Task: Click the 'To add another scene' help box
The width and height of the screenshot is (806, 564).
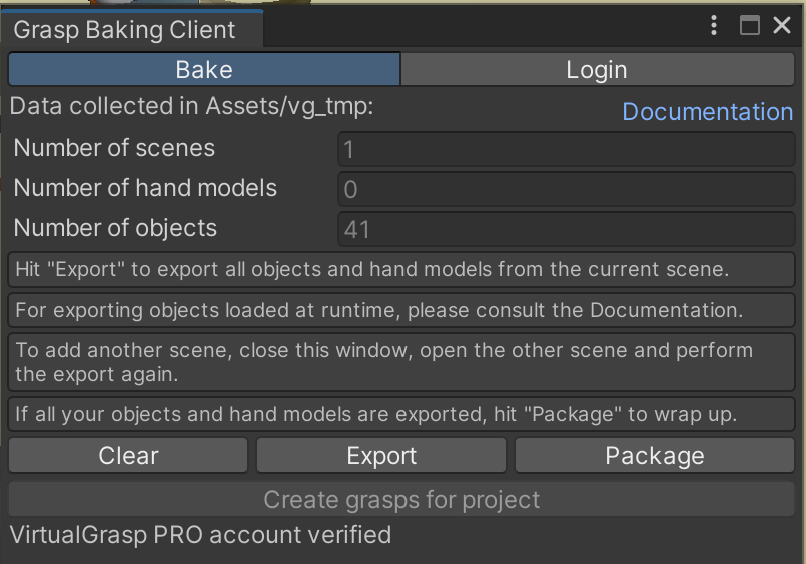Action: coord(401,362)
